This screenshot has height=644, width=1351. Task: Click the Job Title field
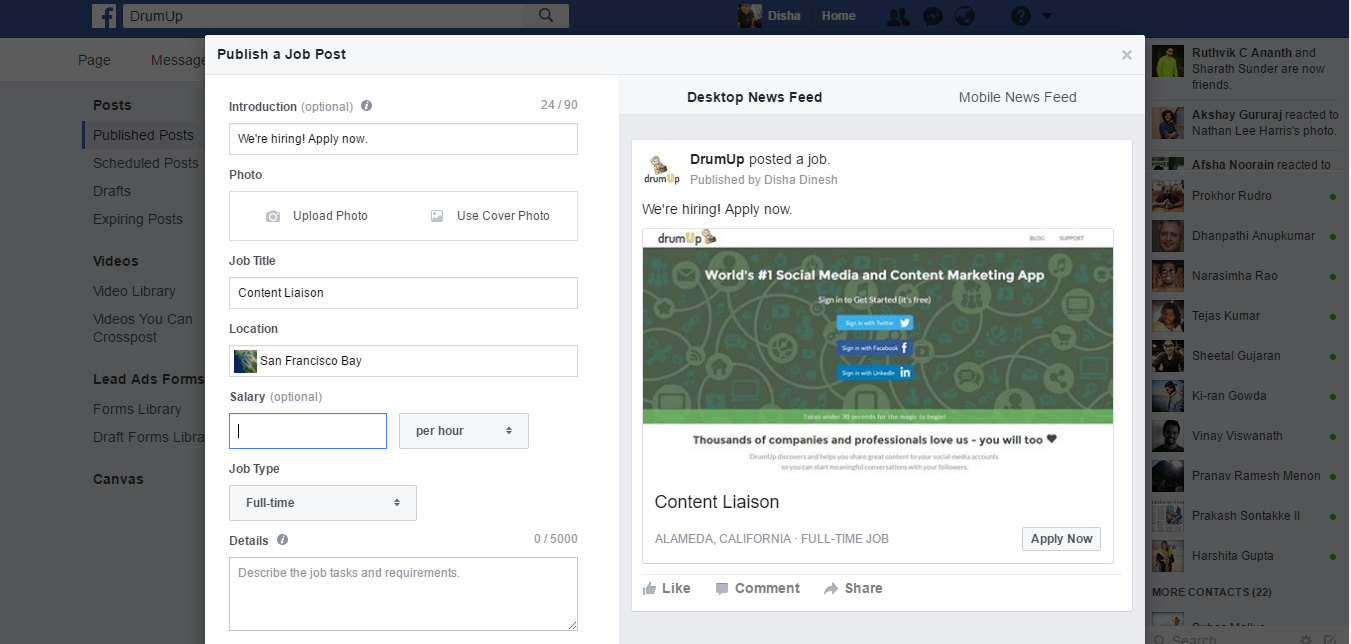(x=403, y=293)
